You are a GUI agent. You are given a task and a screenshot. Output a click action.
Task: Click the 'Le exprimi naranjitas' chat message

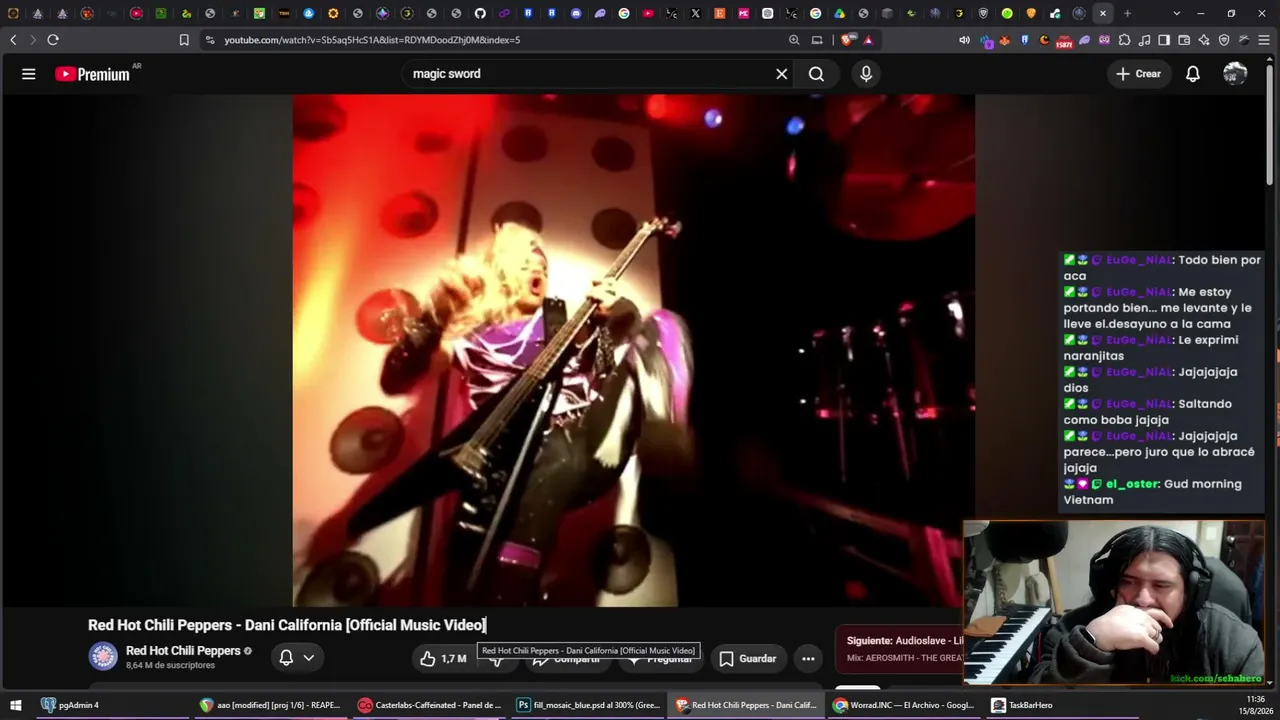tap(1162, 348)
